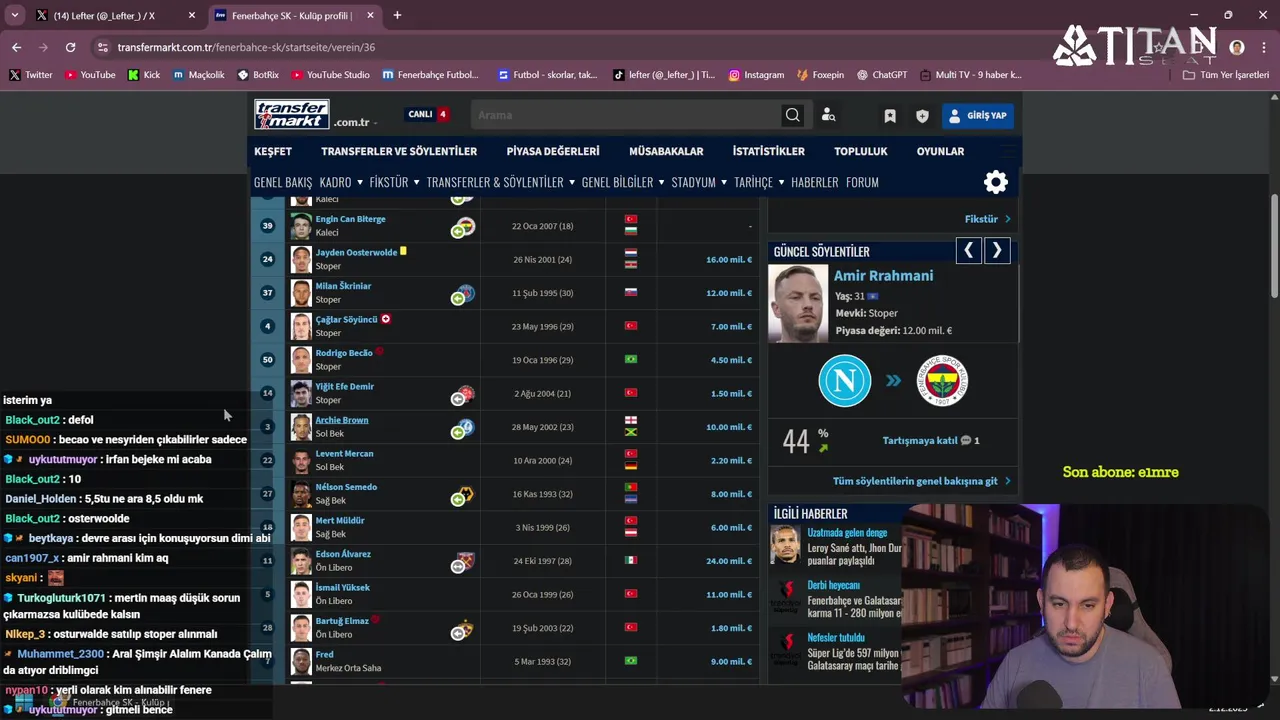Click the search magnifier icon
Viewport: 1280px width, 720px height.
pyautogui.click(x=792, y=115)
